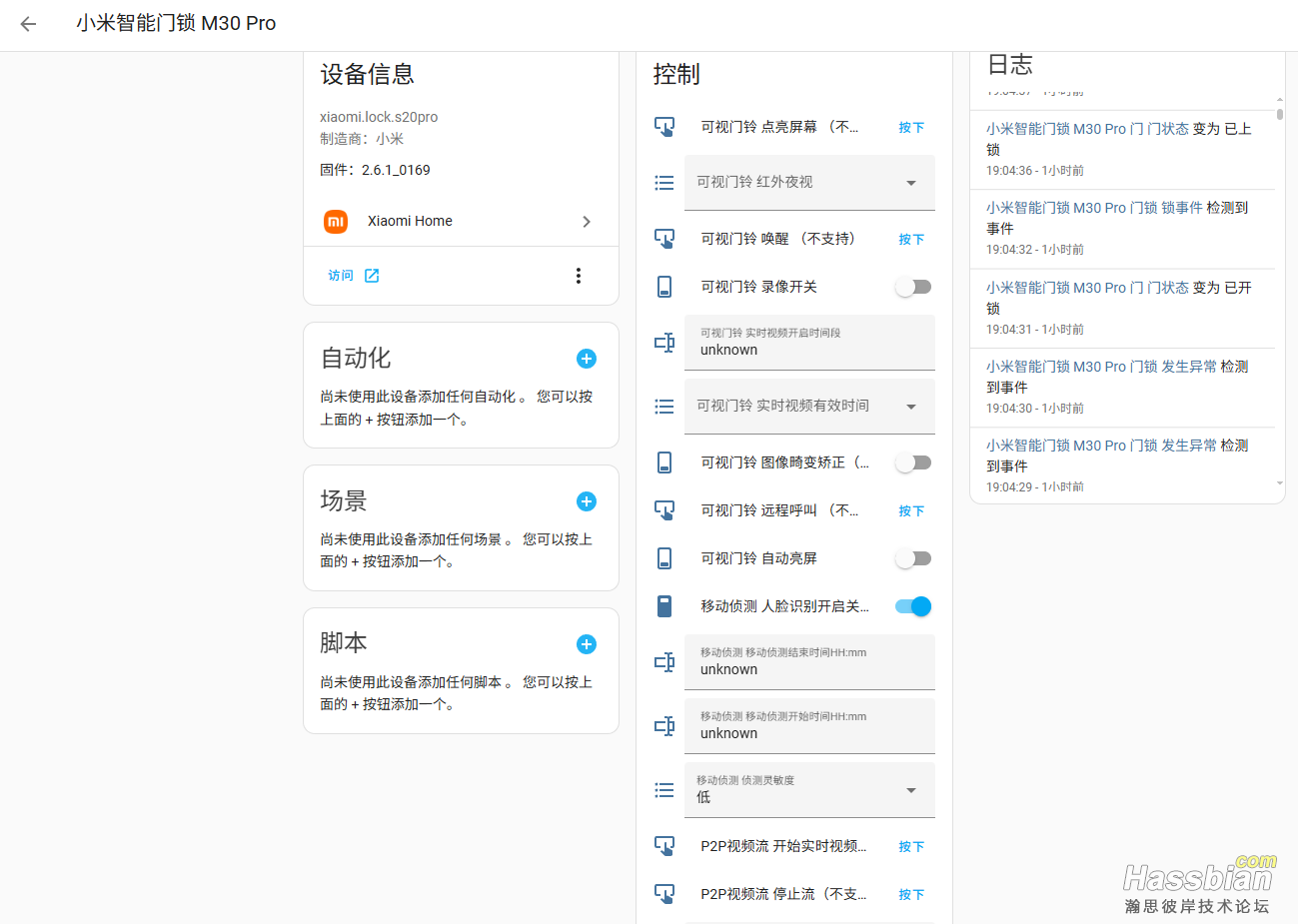
Task: Open log link 发生异常 at 19:04:30
Action: pos(1101,367)
